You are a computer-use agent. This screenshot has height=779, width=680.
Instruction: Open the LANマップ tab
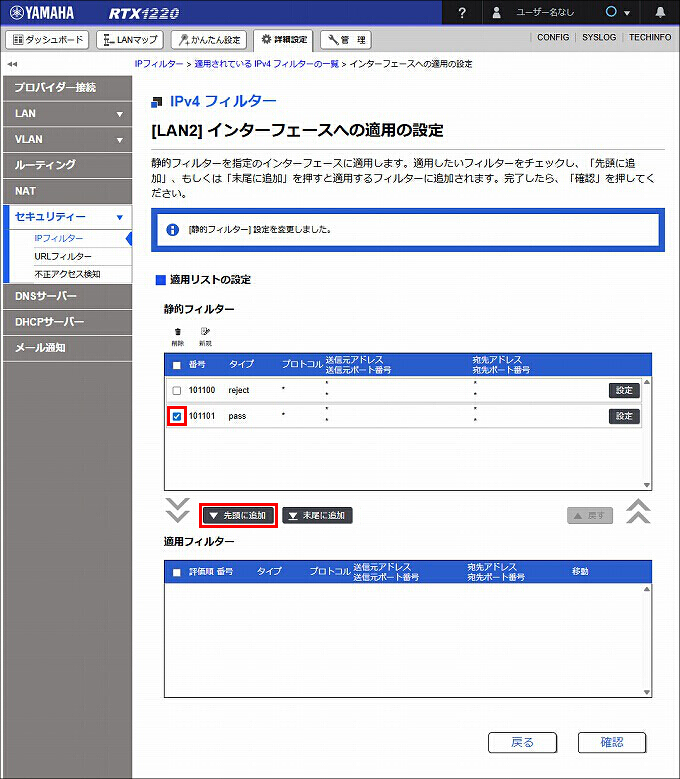click(130, 40)
